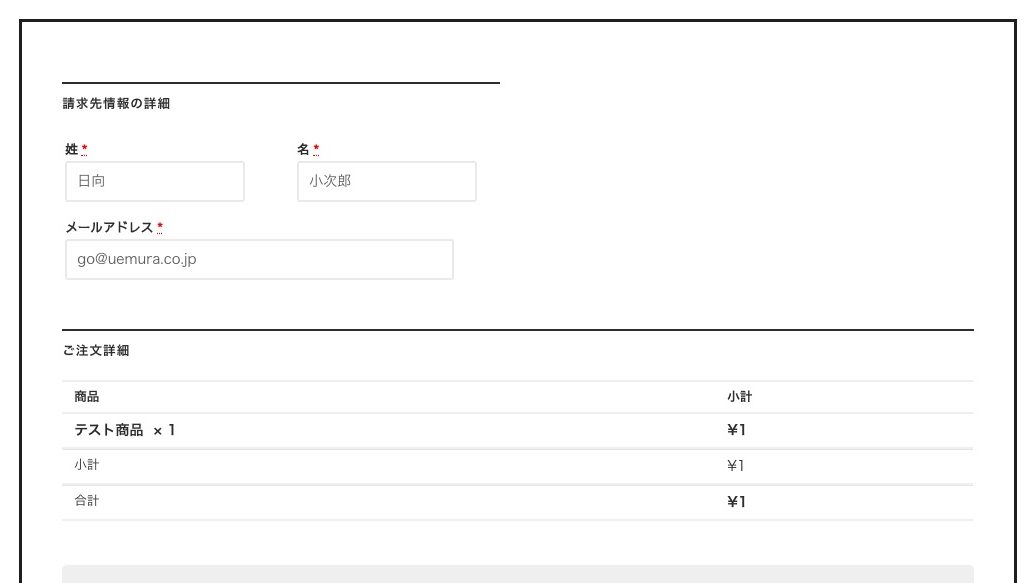Click the gray box below order table
The image size is (1024, 583).
click(517, 574)
